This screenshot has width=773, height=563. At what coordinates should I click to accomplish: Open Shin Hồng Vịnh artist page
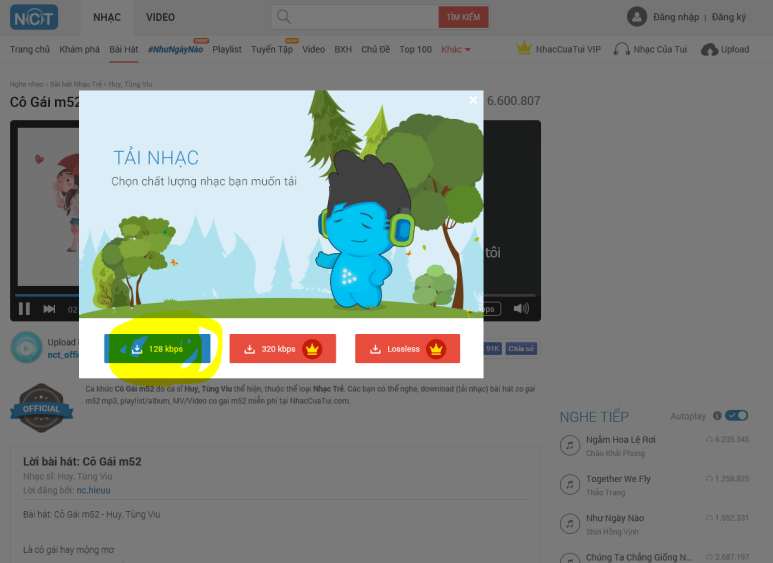pos(612,531)
